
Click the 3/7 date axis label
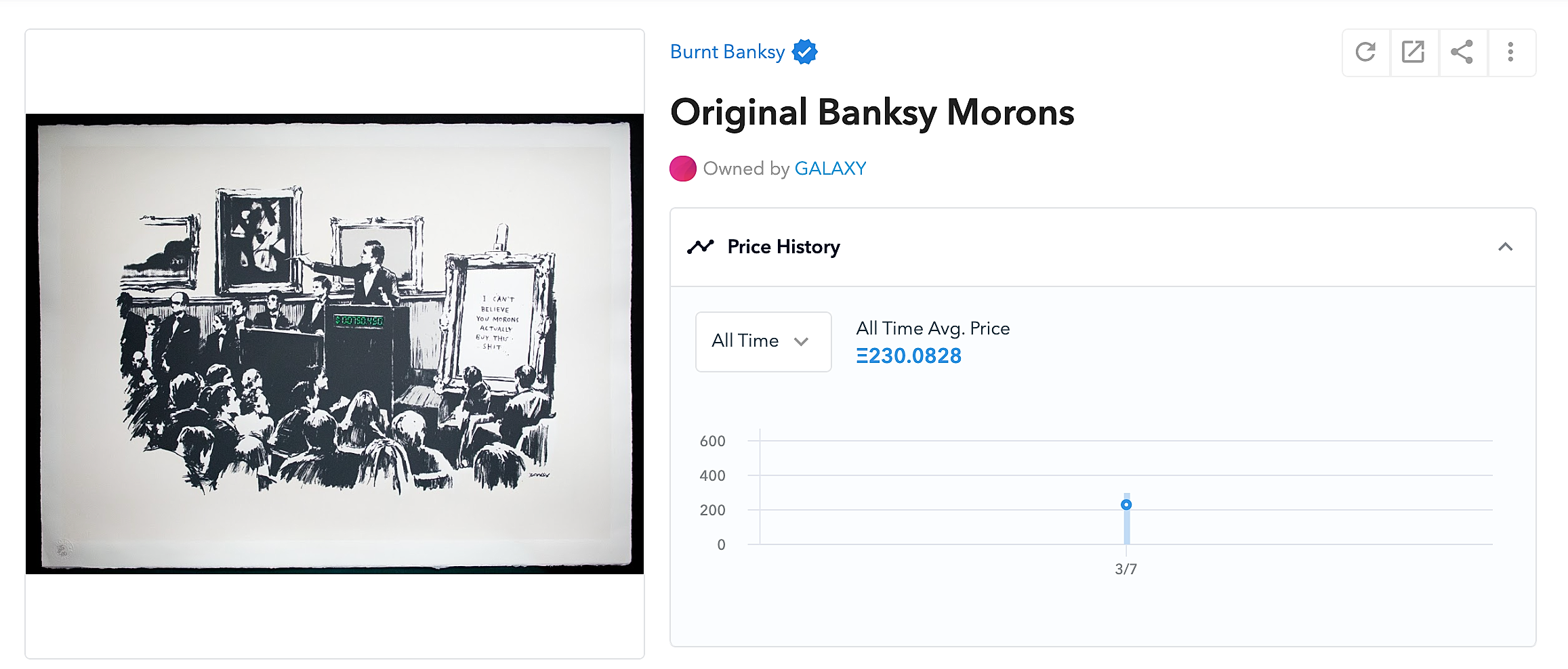(x=1126, y=569)
